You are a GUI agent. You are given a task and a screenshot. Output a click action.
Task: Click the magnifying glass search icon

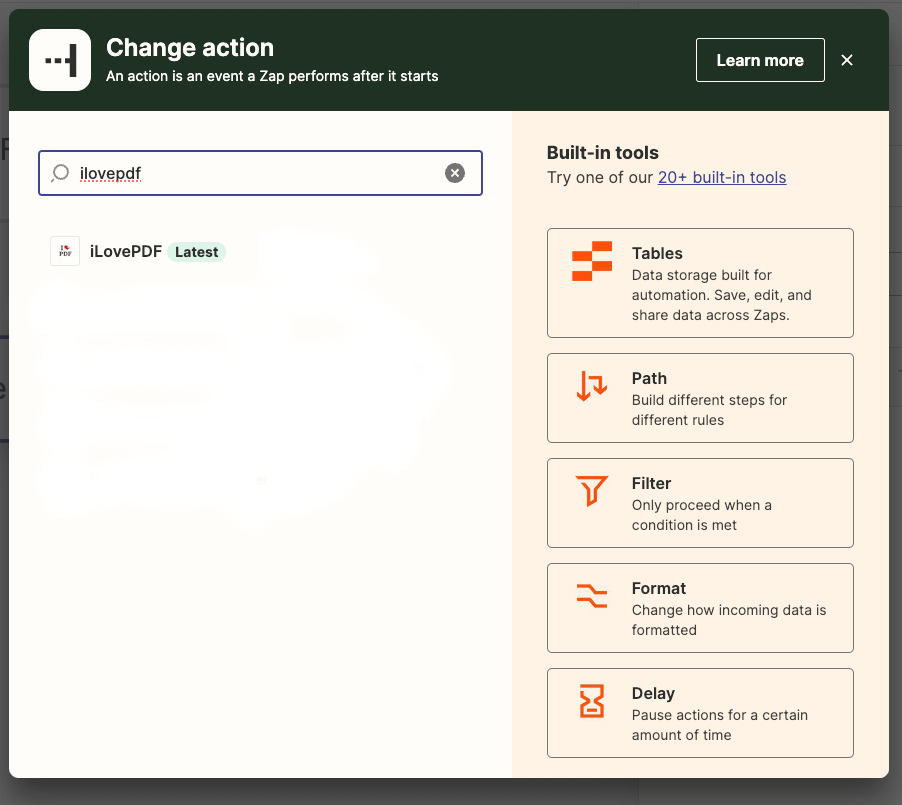(x=60, y=173)
